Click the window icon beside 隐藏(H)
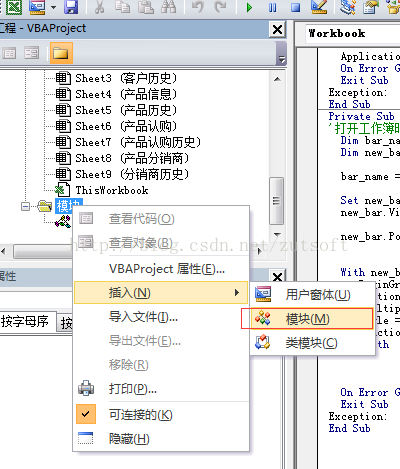 point(86,439)
